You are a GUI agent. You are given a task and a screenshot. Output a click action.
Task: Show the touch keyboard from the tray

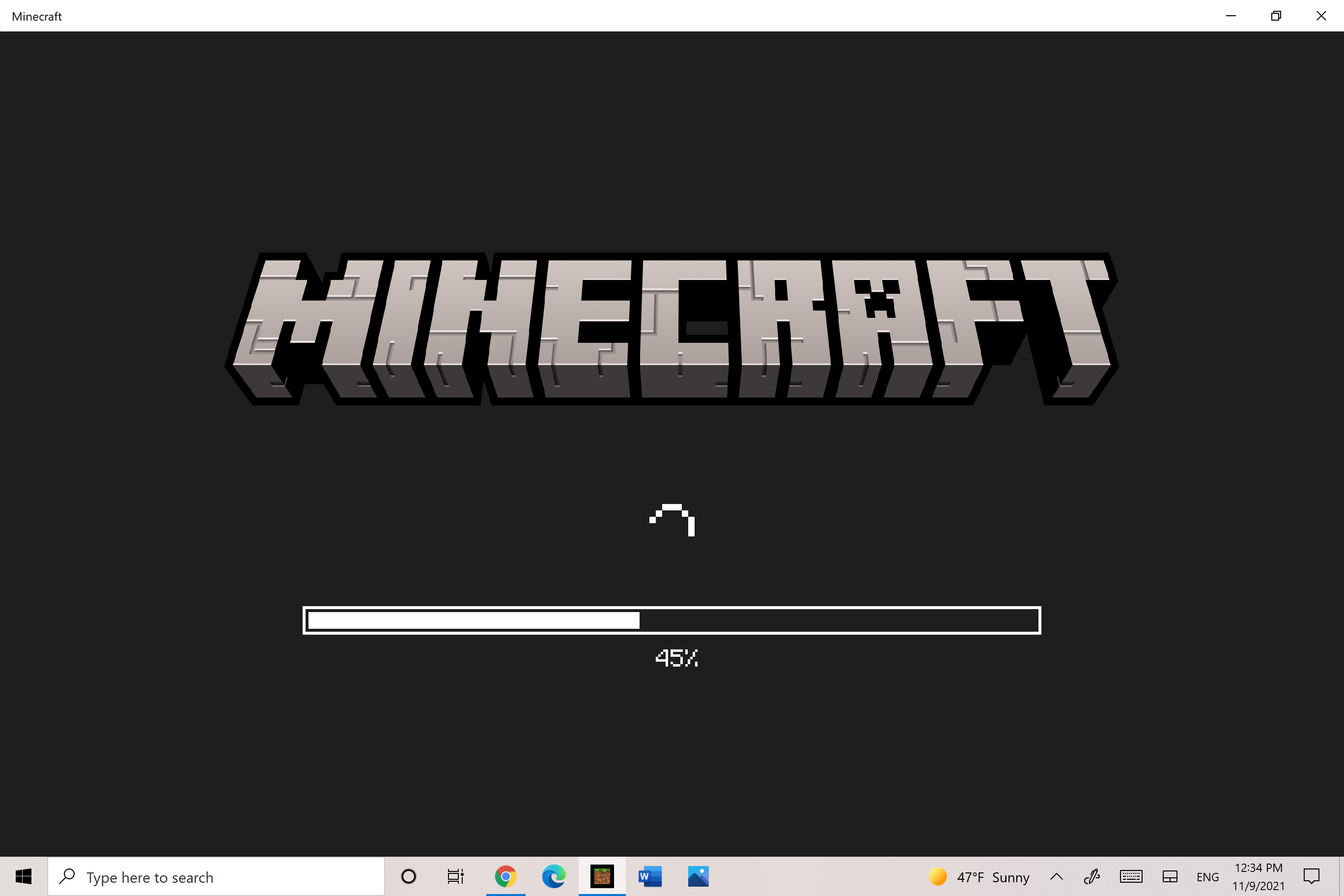1131,876
